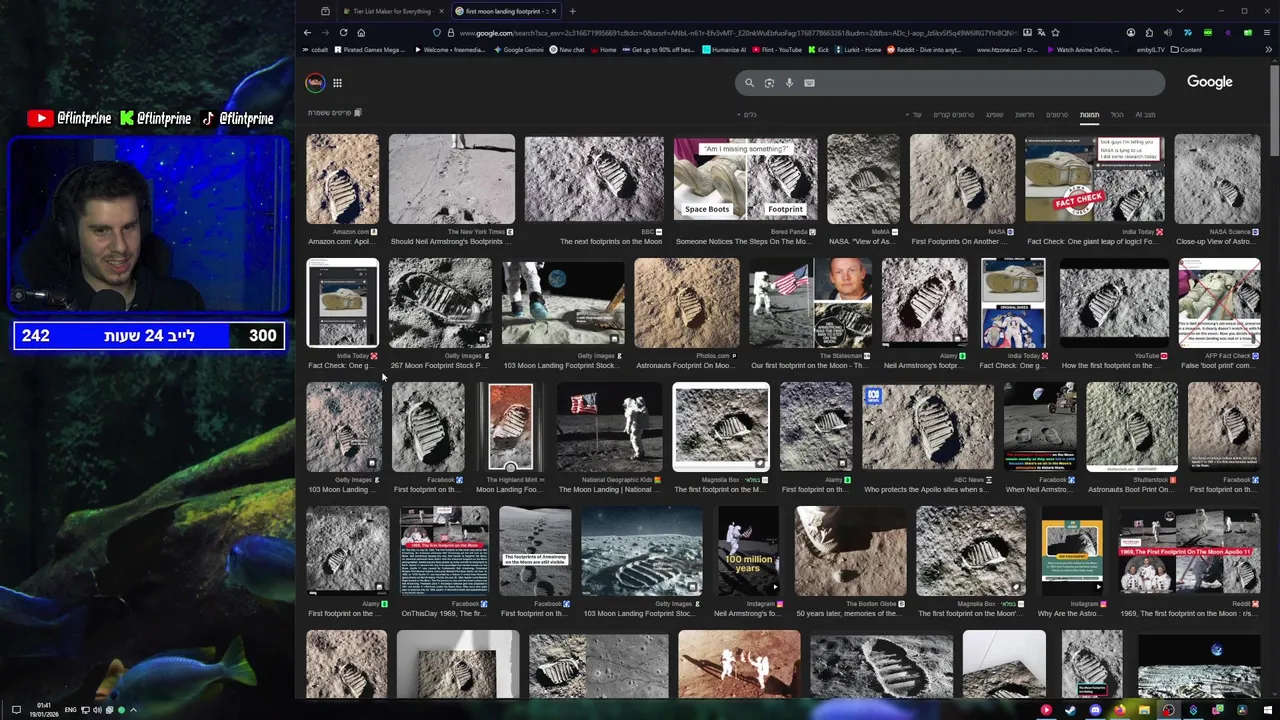Open the Videos (סרטונים) search tab
1280x720 pixels.
point(1057,115)
